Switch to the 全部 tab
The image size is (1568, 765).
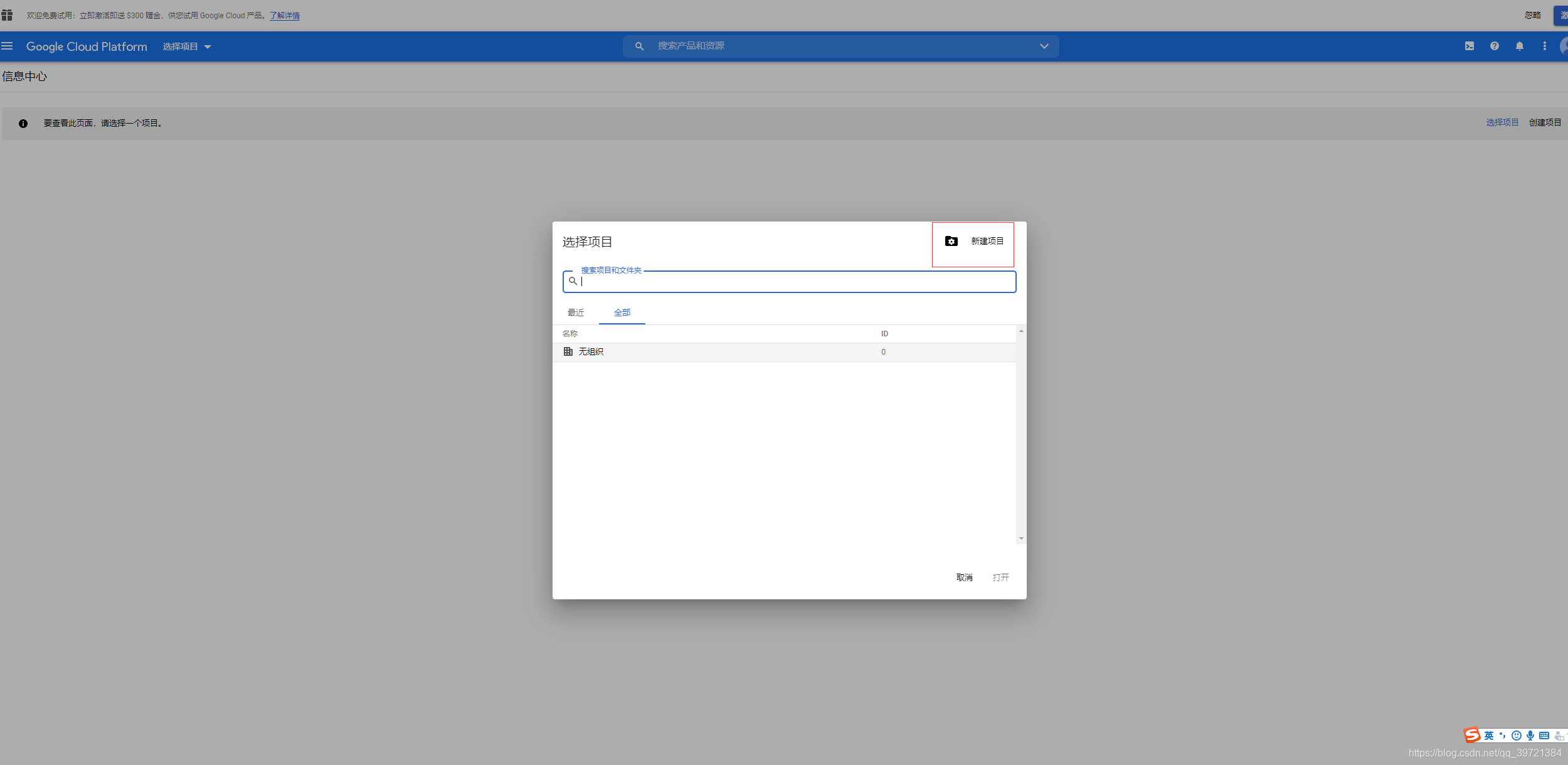point(622,313)
